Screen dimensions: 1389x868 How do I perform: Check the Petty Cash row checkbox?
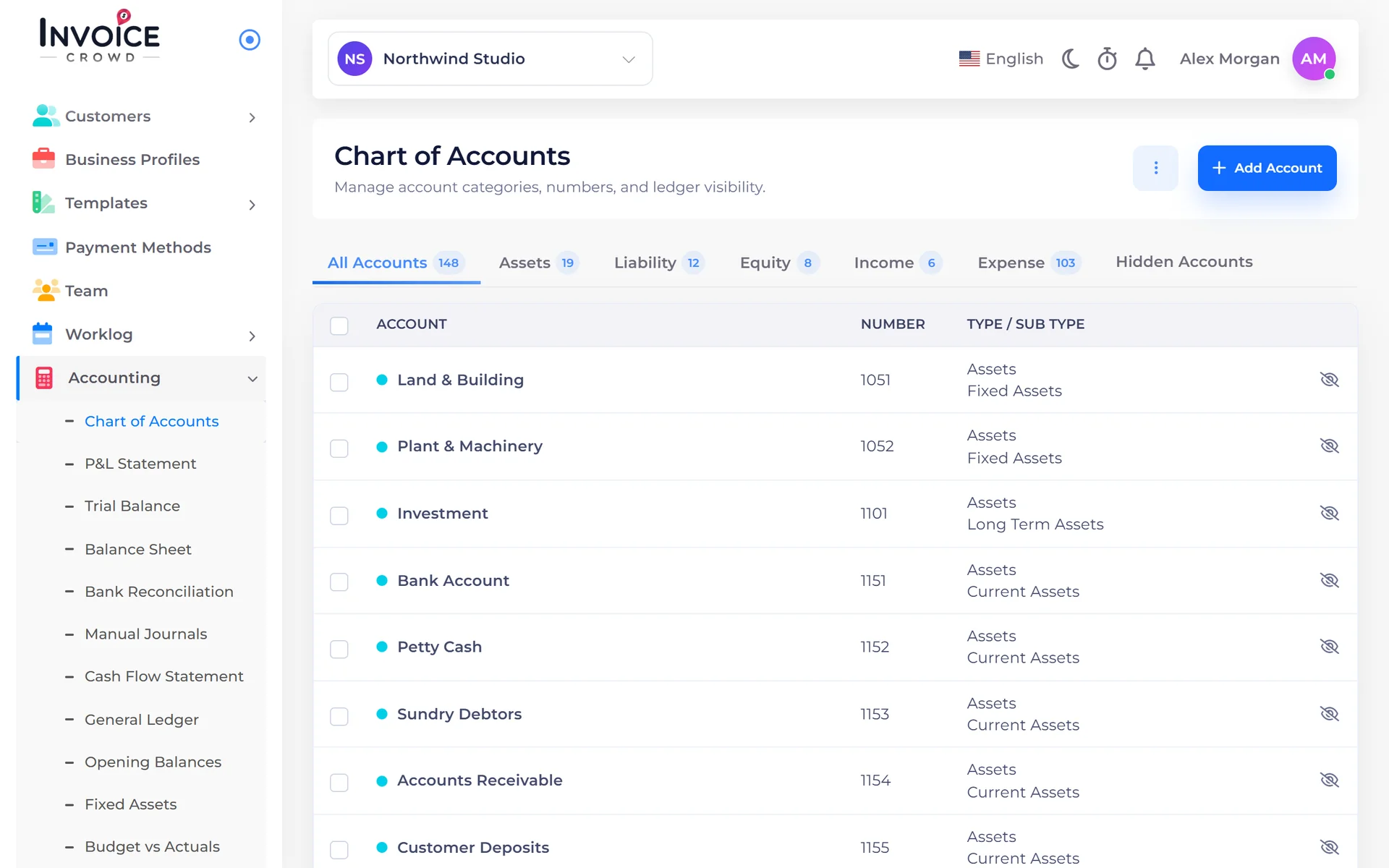click(339, 650)
